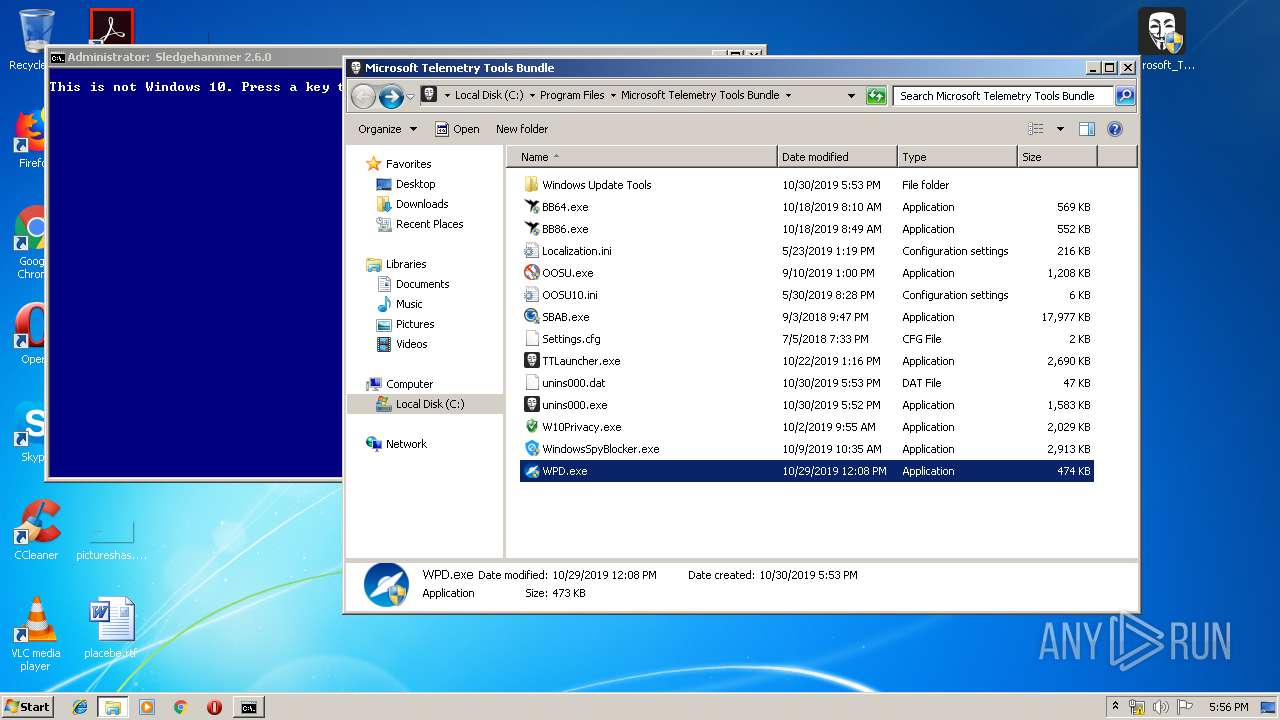This screenshot has width=1280, height=720.
Task: Expand the Program Files breadcrumb arrow
Action: click(x=611, y=96)
